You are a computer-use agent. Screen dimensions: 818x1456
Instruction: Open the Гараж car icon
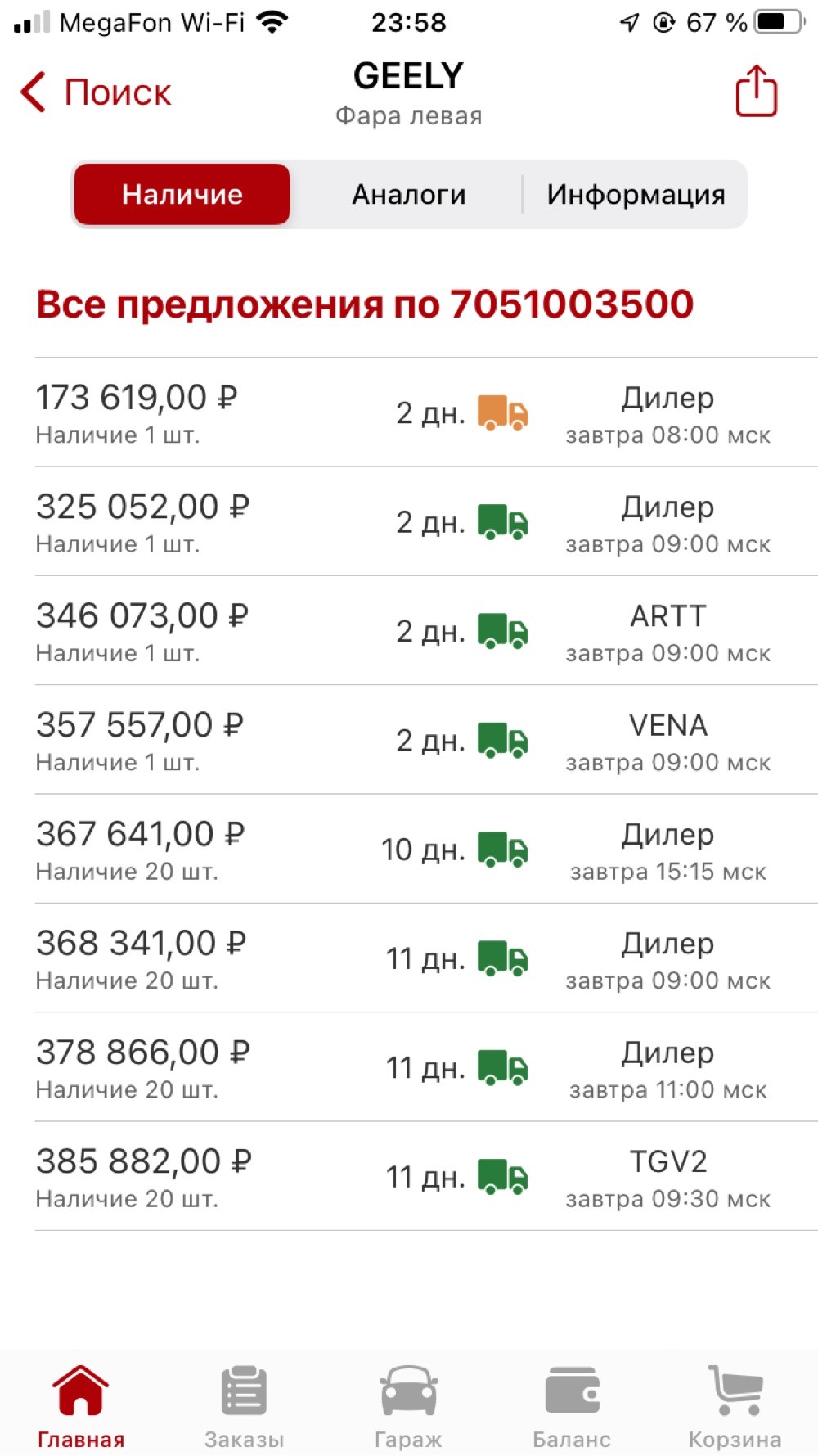click(x=408, y=1390)
